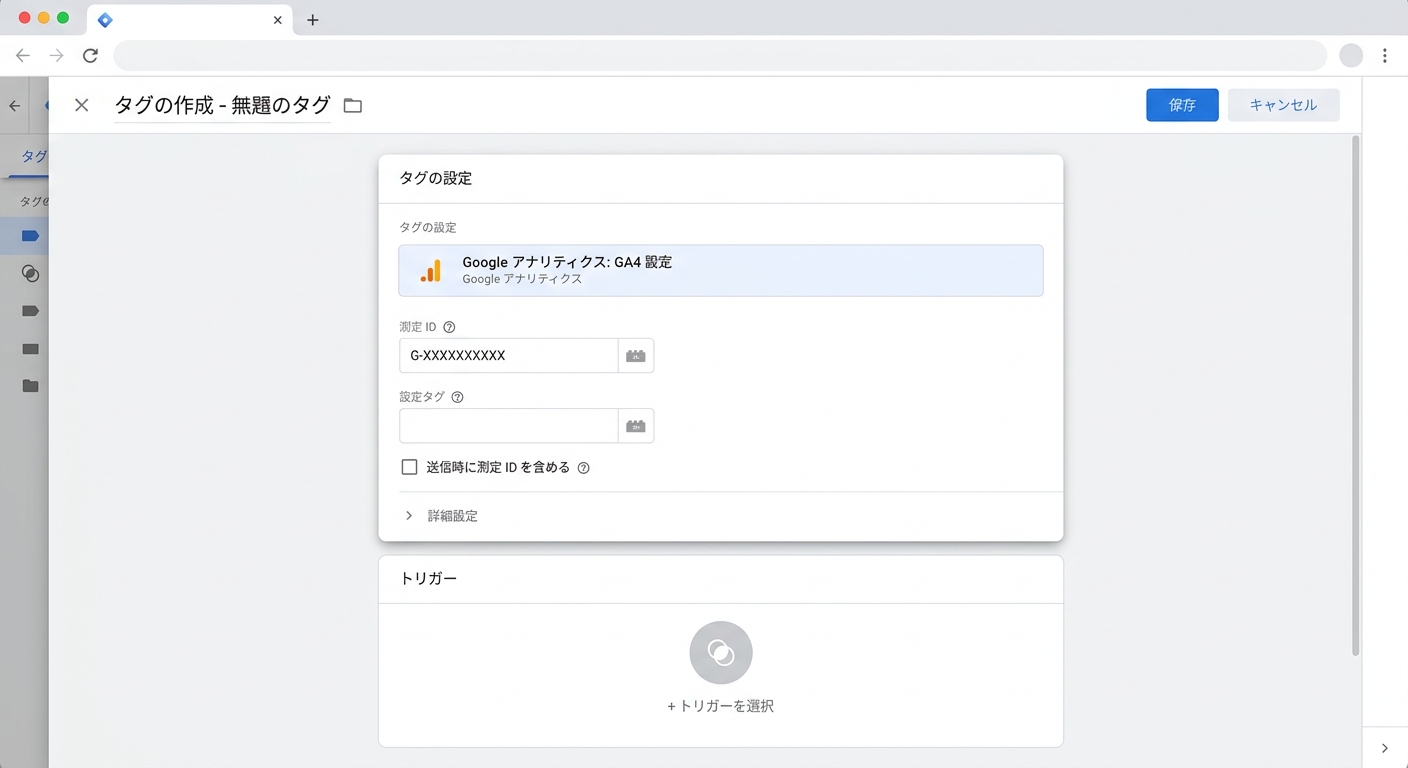Select the templates icon in left sidebar
This screenshot has width=1408, height=768.
pos(31,349)
